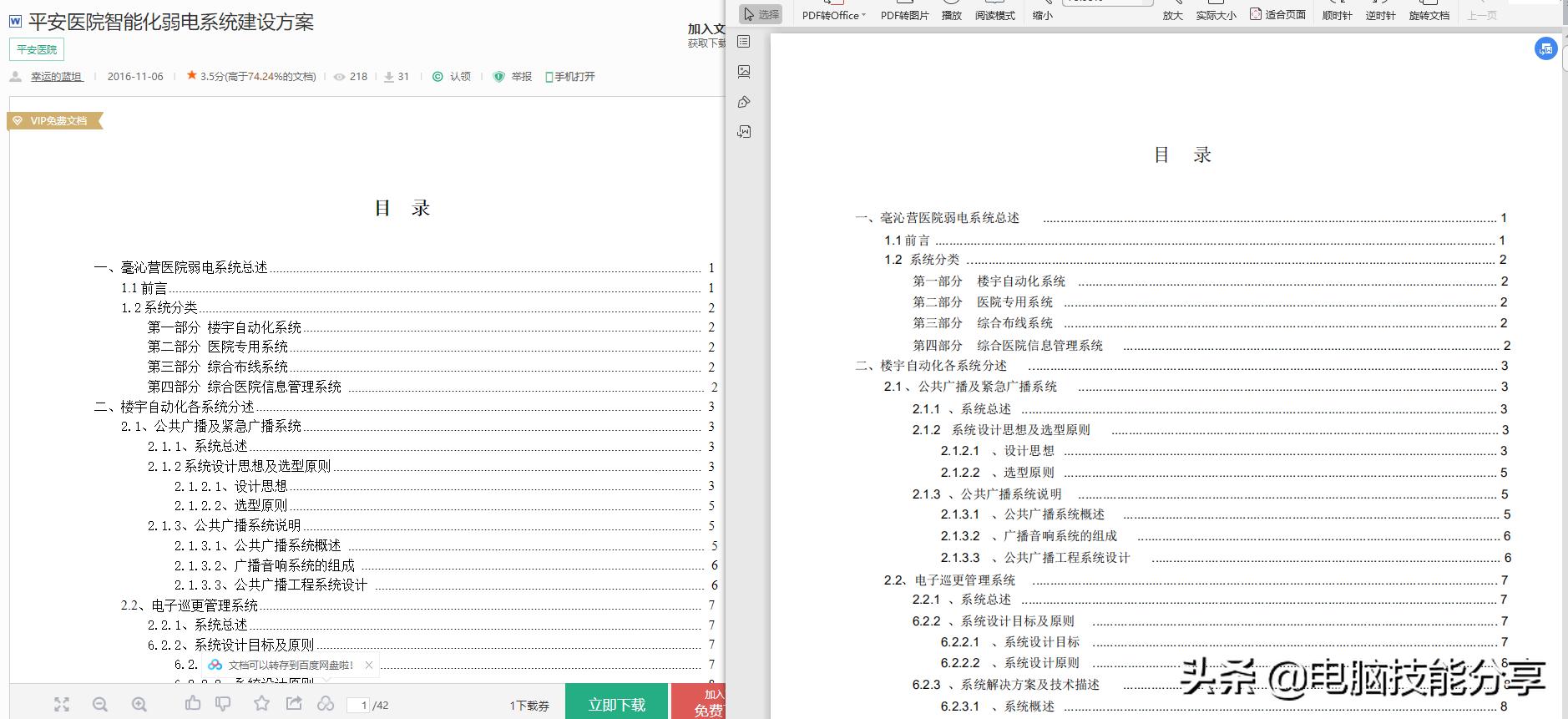Click green 立即下载 download button

(616, 701)
